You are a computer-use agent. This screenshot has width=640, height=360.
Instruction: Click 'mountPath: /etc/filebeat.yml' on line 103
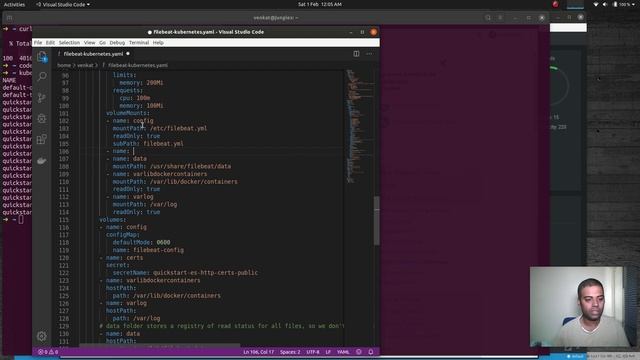[160, 128]
